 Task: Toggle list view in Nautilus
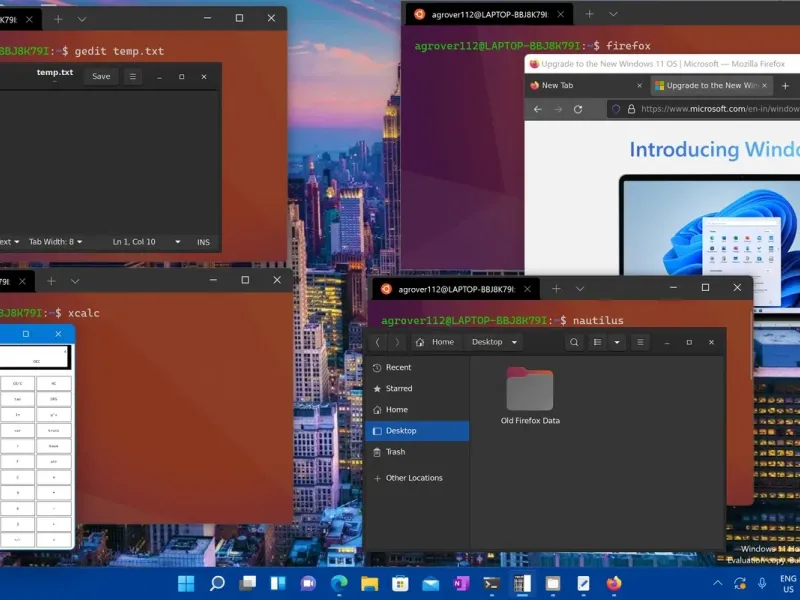597,342
